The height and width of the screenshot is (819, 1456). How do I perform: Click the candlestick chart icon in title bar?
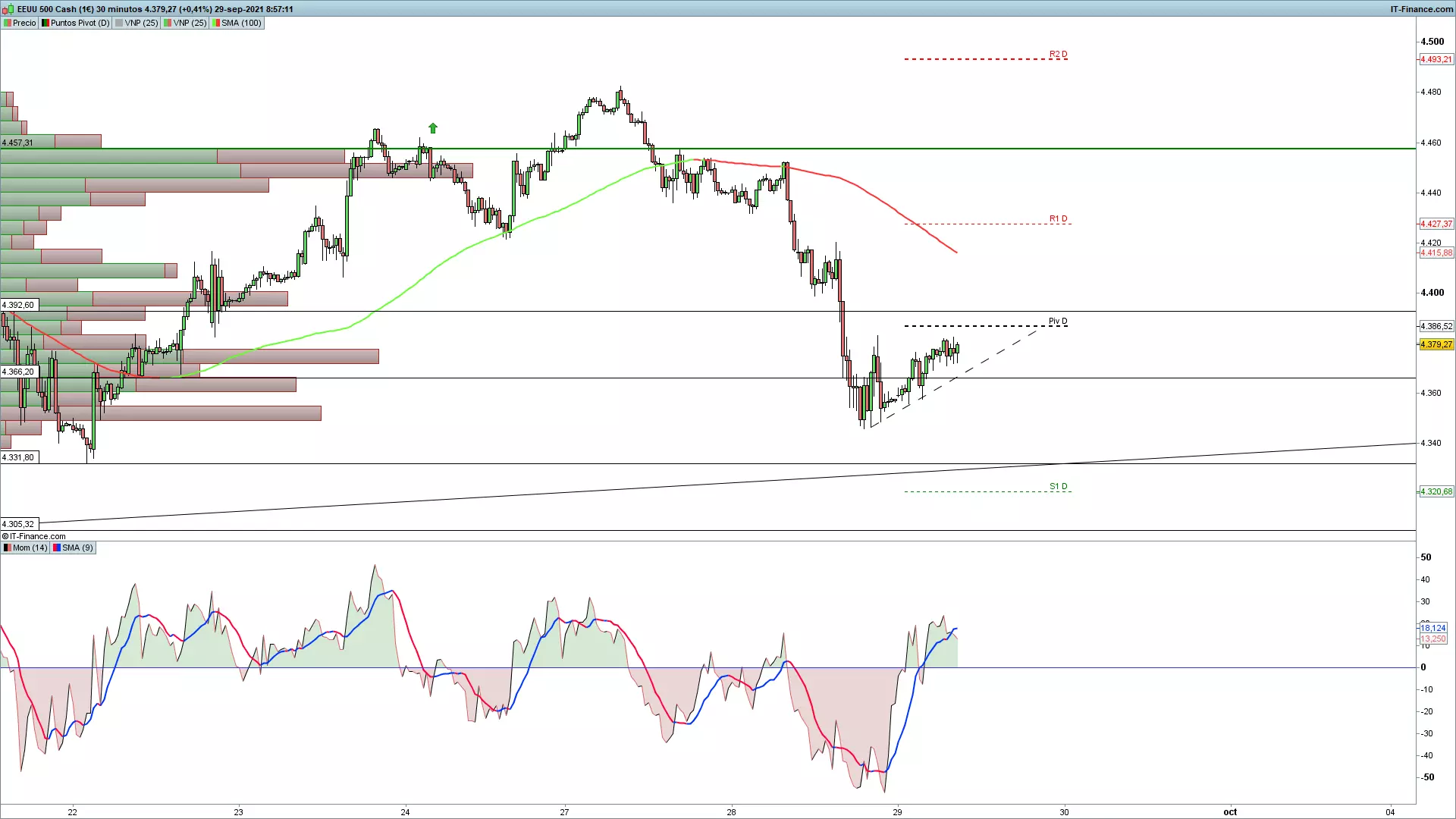[x=8, y=9]
